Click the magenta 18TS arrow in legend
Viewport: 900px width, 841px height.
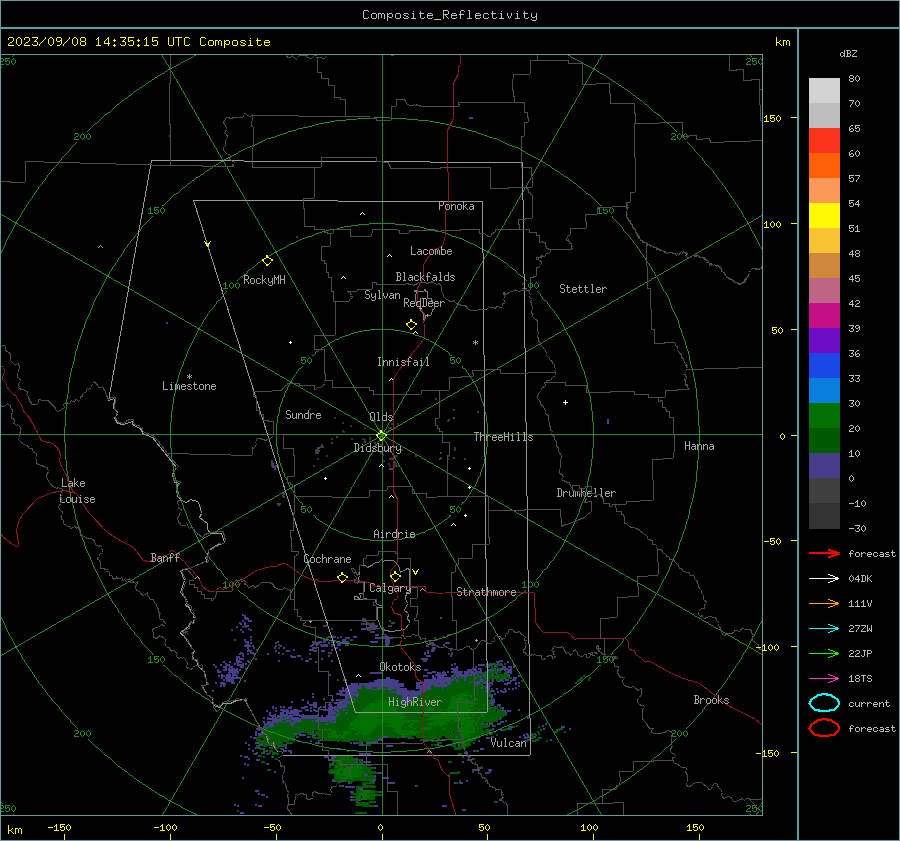[x=824, y=679]
